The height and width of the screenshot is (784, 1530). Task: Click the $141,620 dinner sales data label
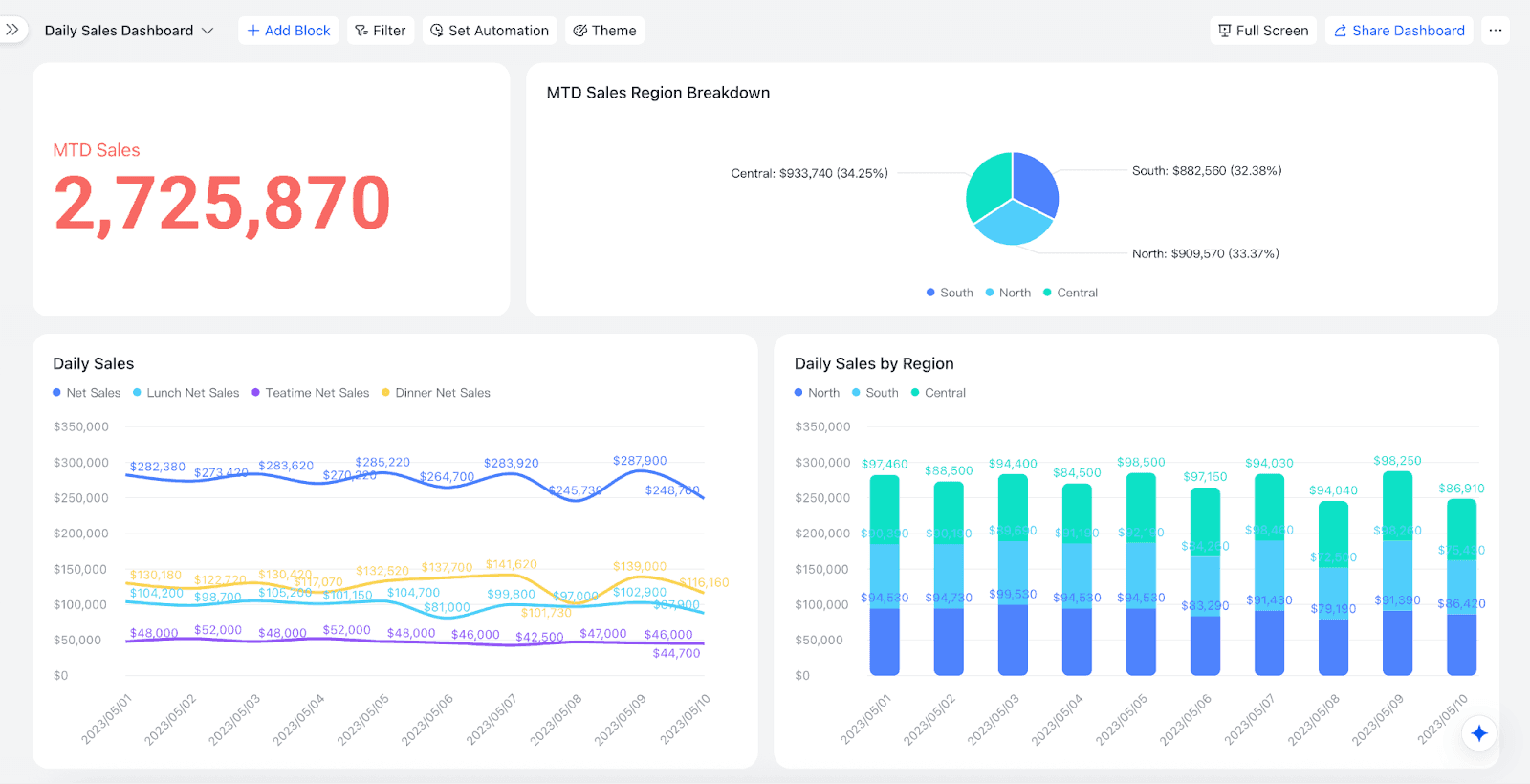tap(512, 564)
